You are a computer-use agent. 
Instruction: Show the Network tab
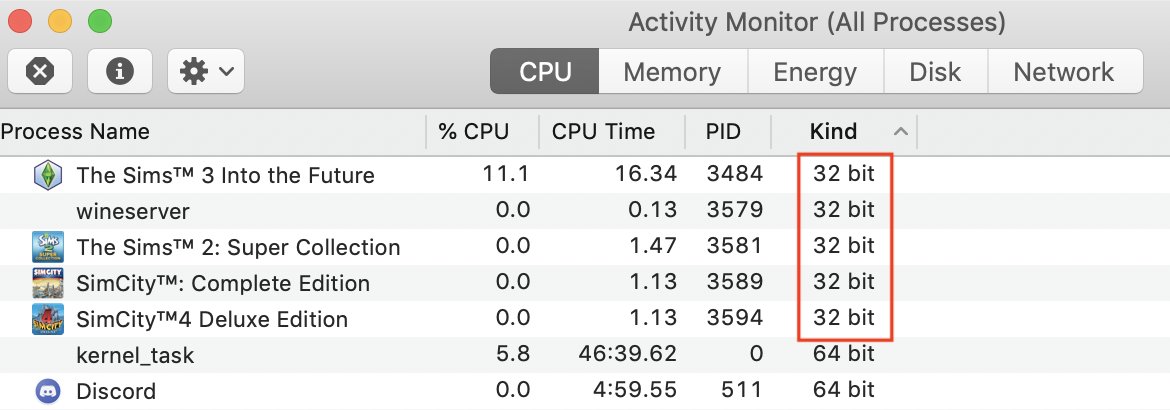(x=1063, y=72)
